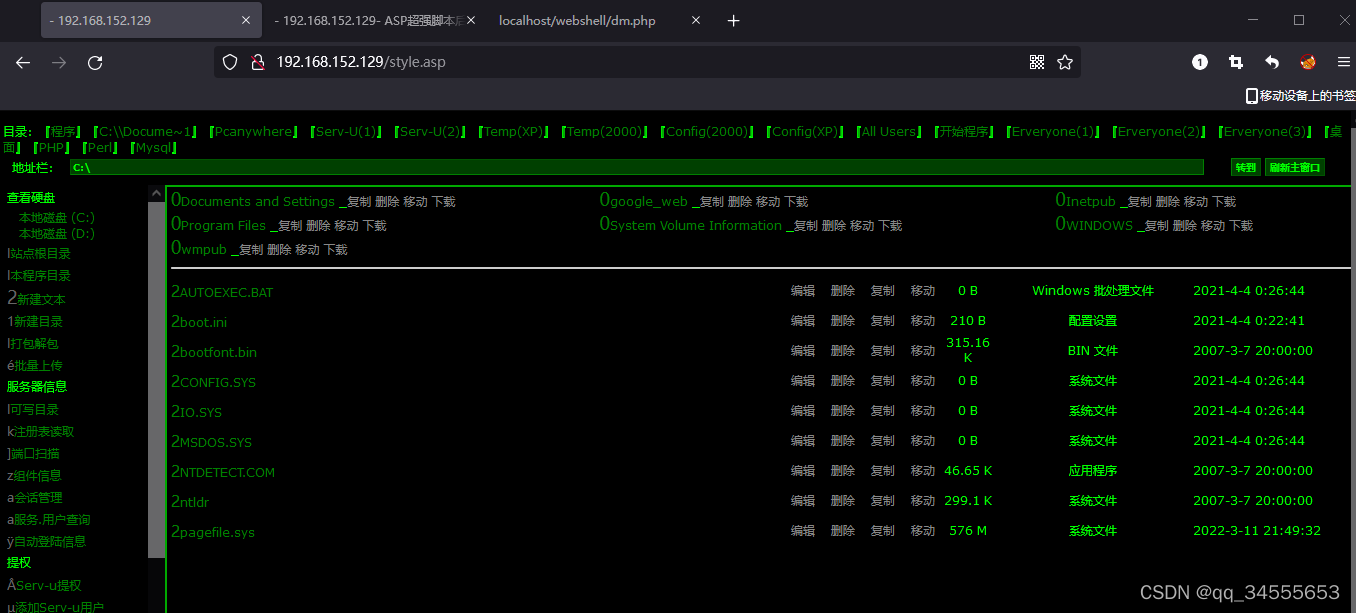Go back to the previous page

[x=23, y=62]
